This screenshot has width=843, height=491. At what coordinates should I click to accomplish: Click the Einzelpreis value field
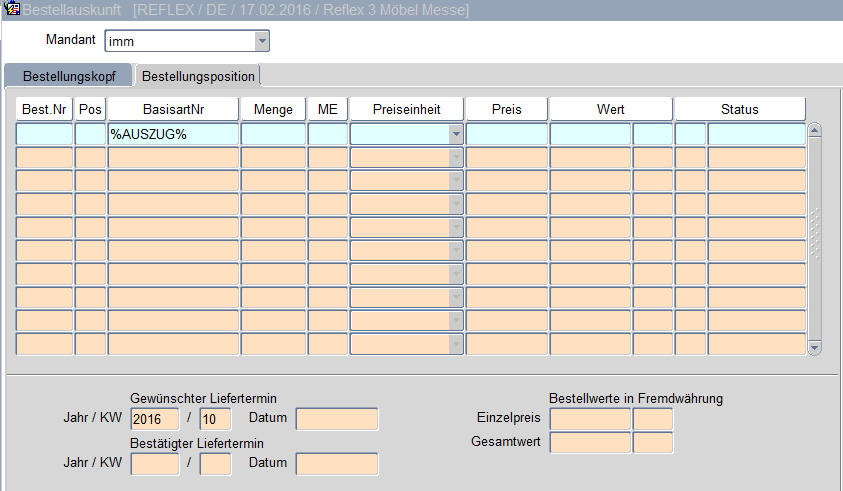point(590,419)
